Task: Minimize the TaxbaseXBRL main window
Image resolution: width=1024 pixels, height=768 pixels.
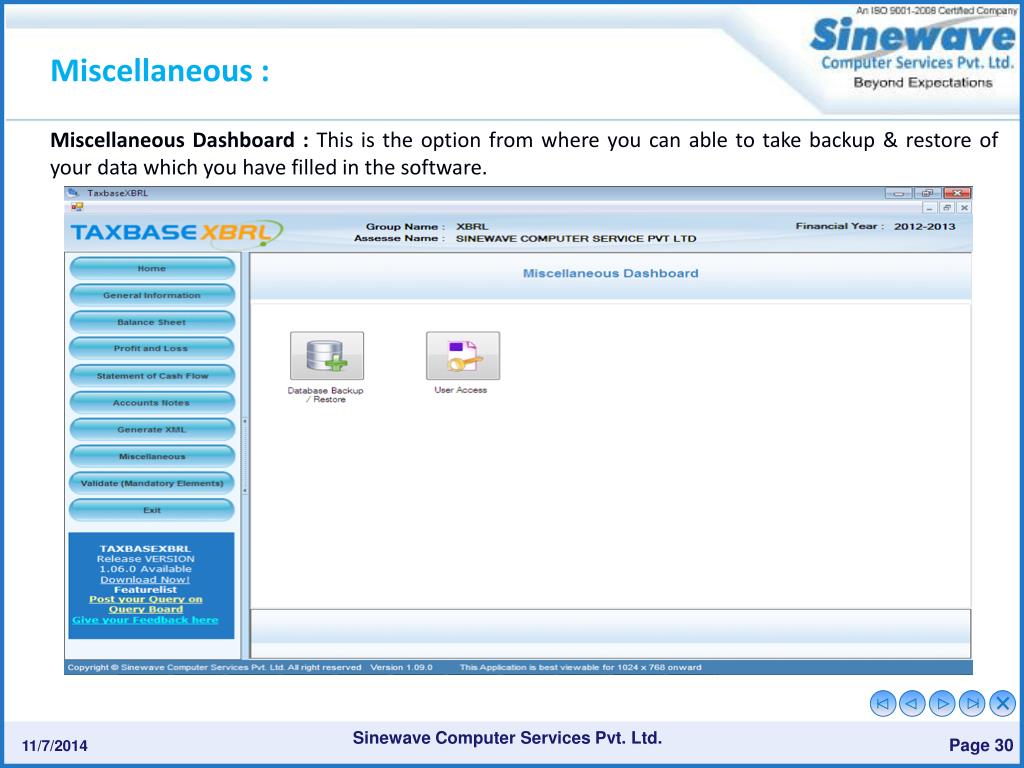Action: point(899,193)
